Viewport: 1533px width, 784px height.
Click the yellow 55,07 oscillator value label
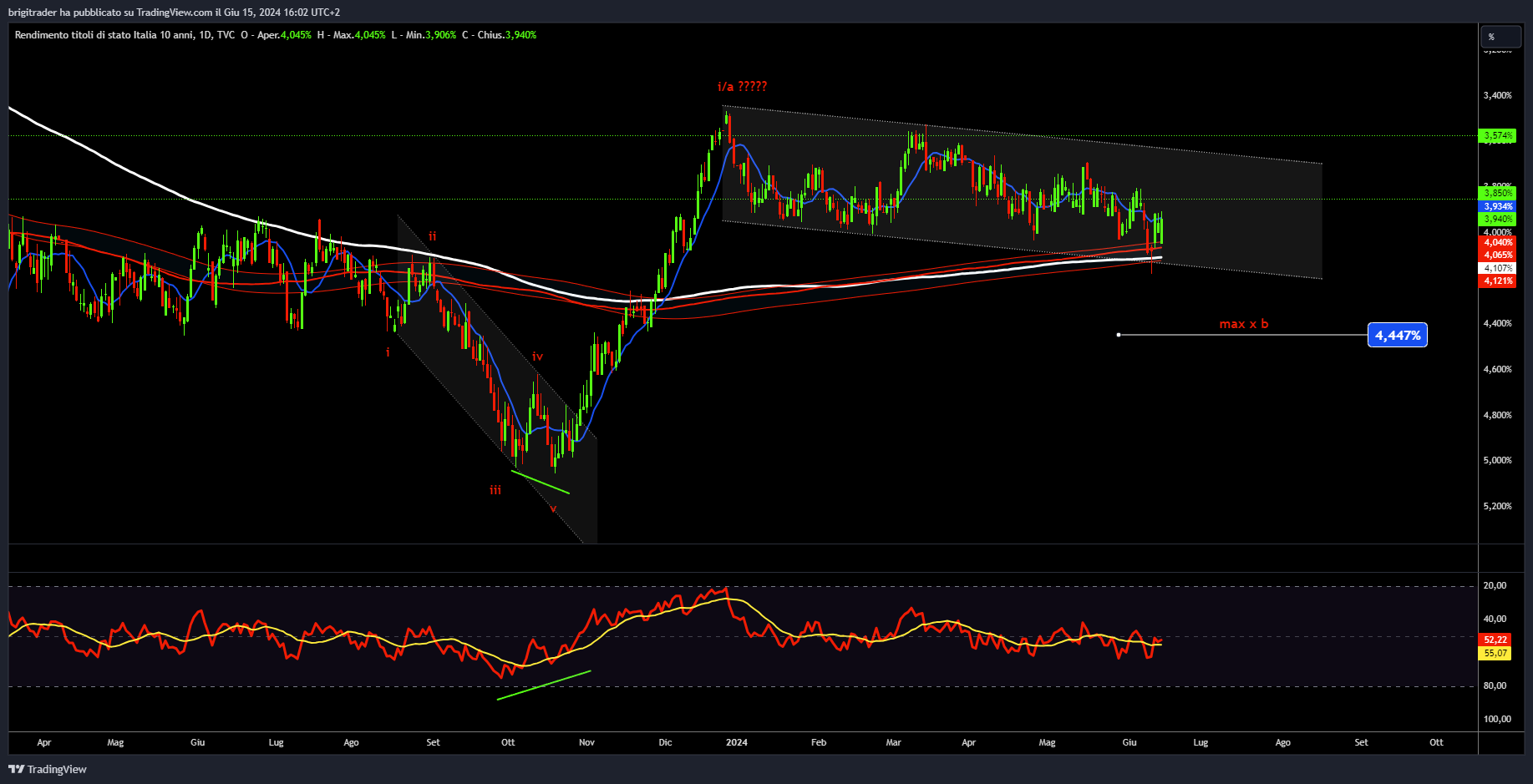(x=1495, y=653)
